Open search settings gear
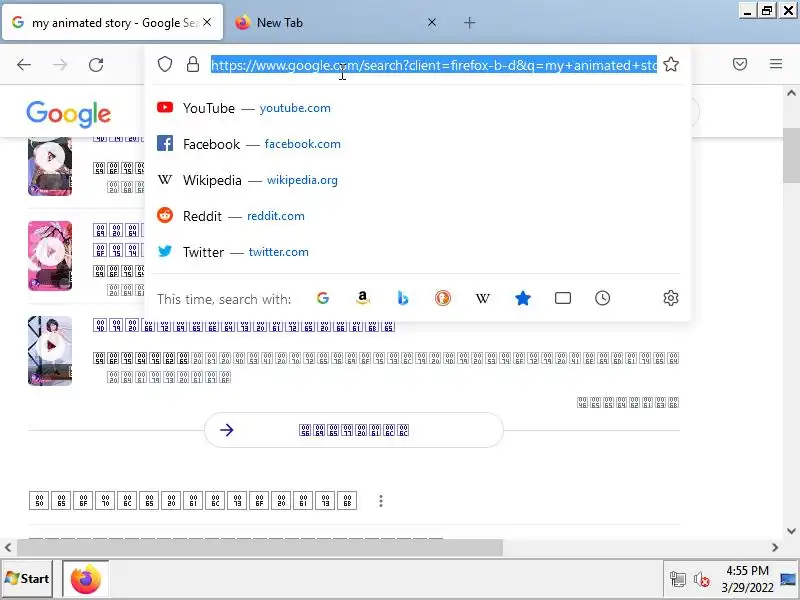Image resolution: width=800 pixels, height=600 pixels. tap(670, 298)
